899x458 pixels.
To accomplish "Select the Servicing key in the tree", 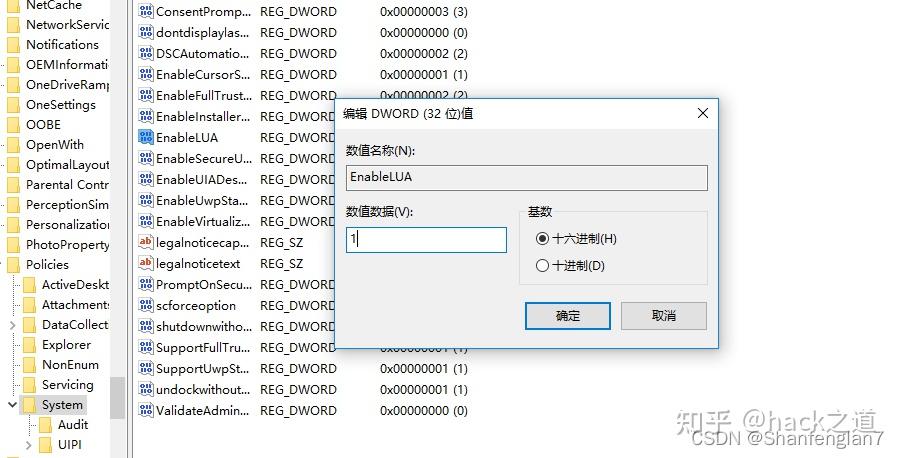I will (67, 385).
